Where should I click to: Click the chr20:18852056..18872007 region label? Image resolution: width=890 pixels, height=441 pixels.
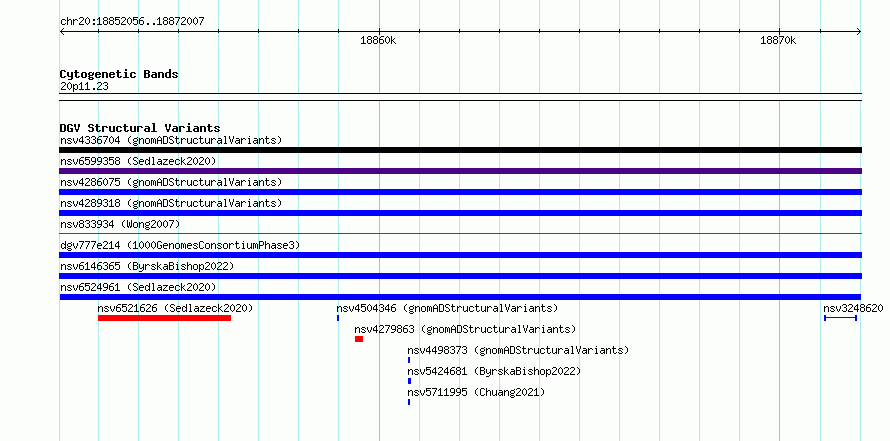coord(132,22)
